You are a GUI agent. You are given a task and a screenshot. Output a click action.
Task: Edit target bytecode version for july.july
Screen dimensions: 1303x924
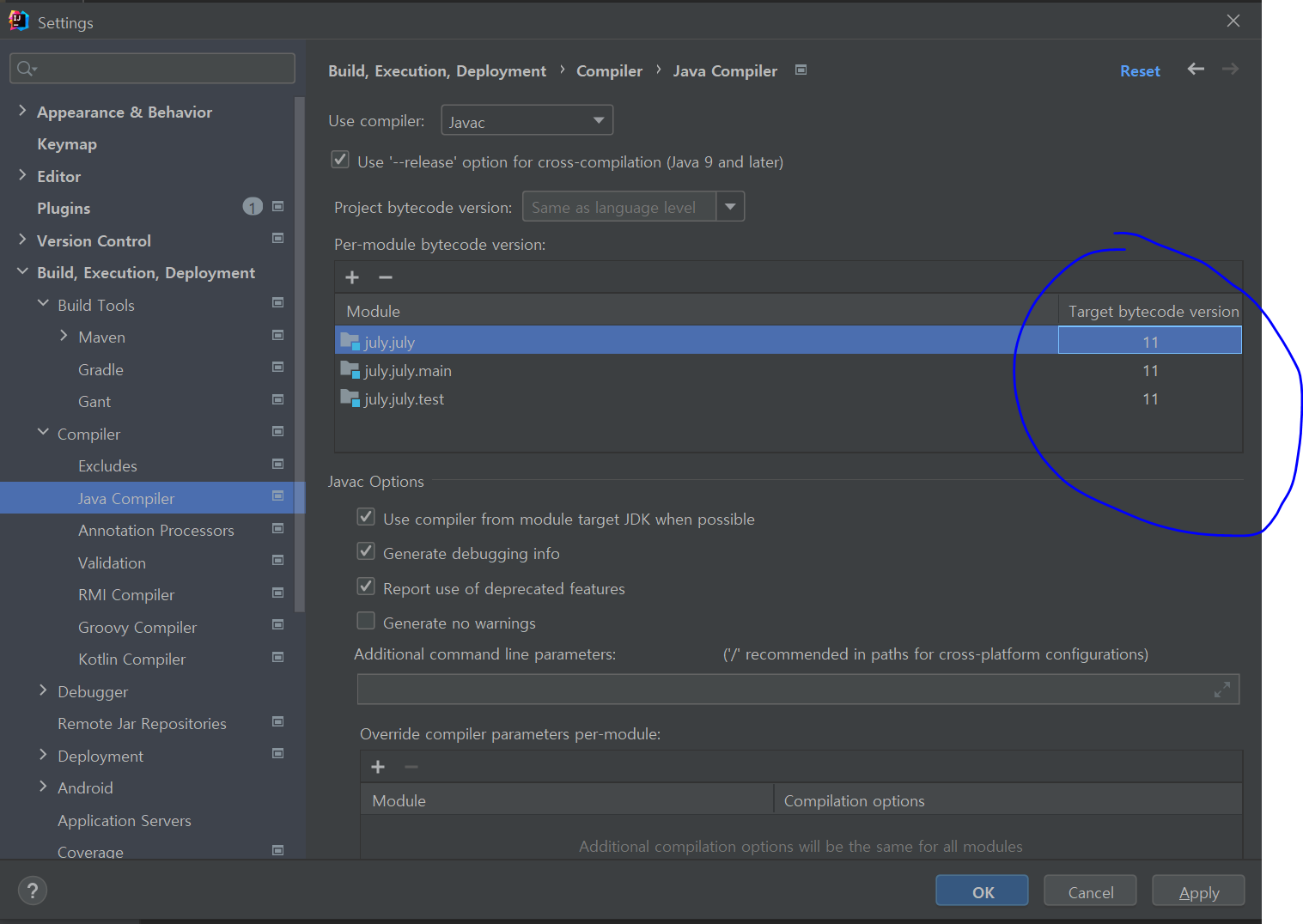pos(1150,341)
